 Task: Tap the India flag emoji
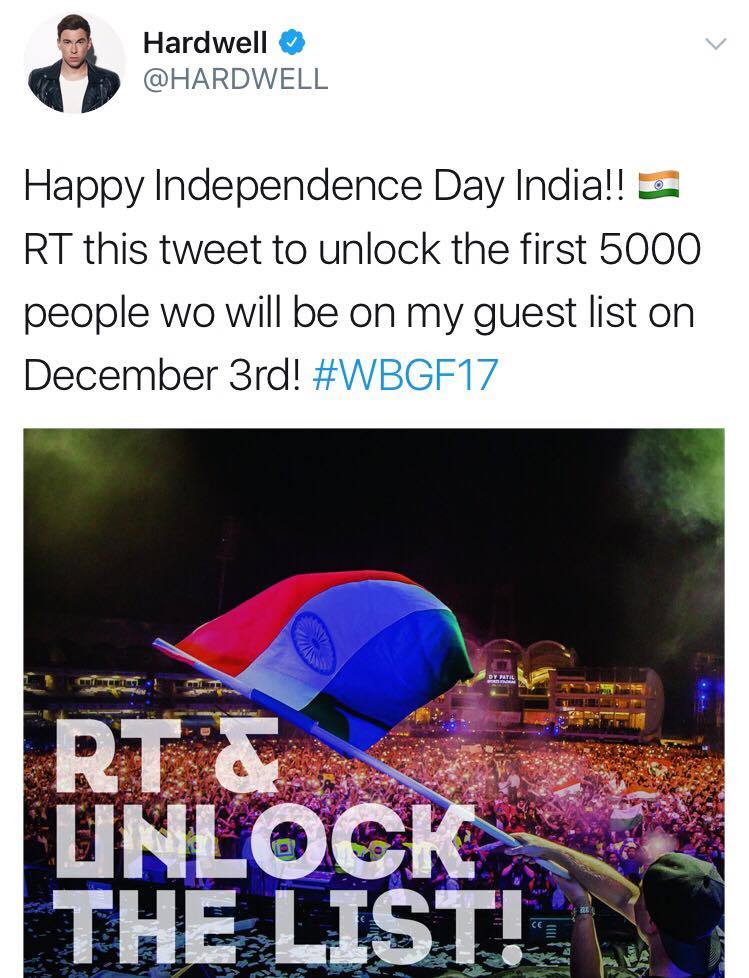[x=659, y=185]
